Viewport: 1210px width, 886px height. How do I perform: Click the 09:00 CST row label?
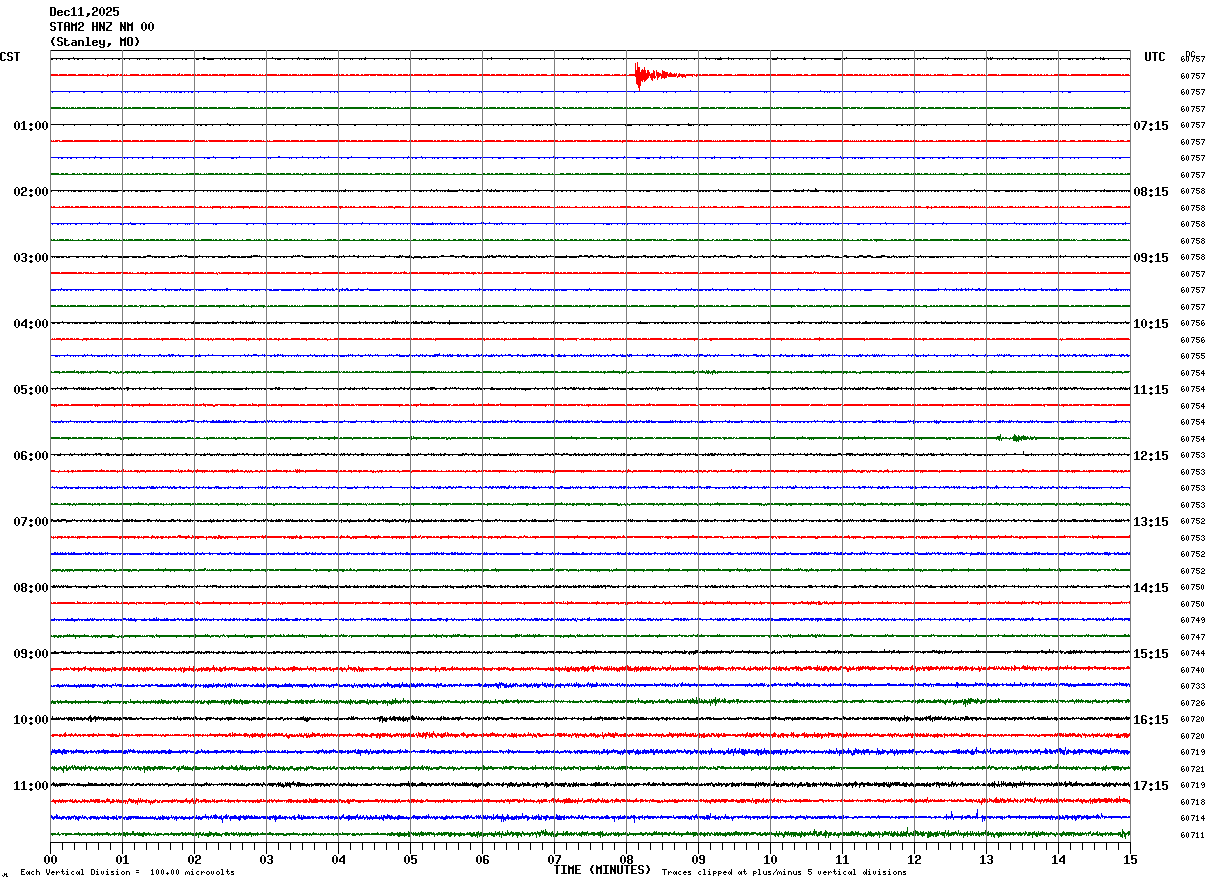31,653
